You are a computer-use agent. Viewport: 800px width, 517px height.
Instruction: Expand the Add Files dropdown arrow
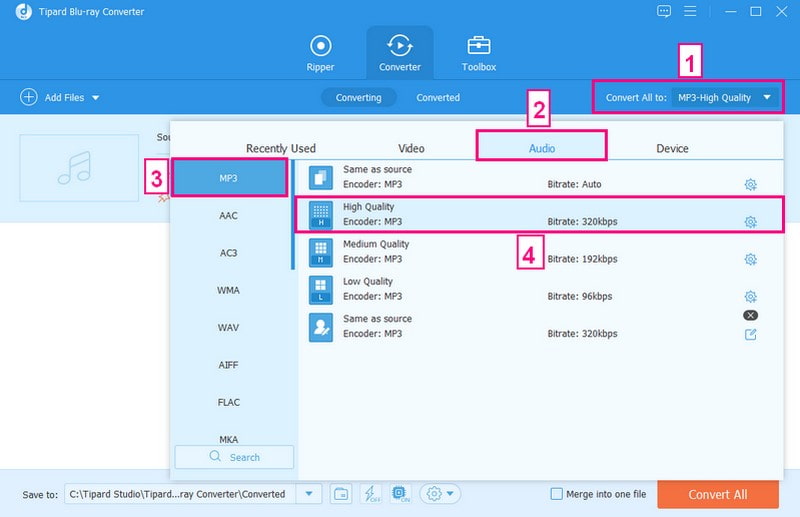point(95,97)
